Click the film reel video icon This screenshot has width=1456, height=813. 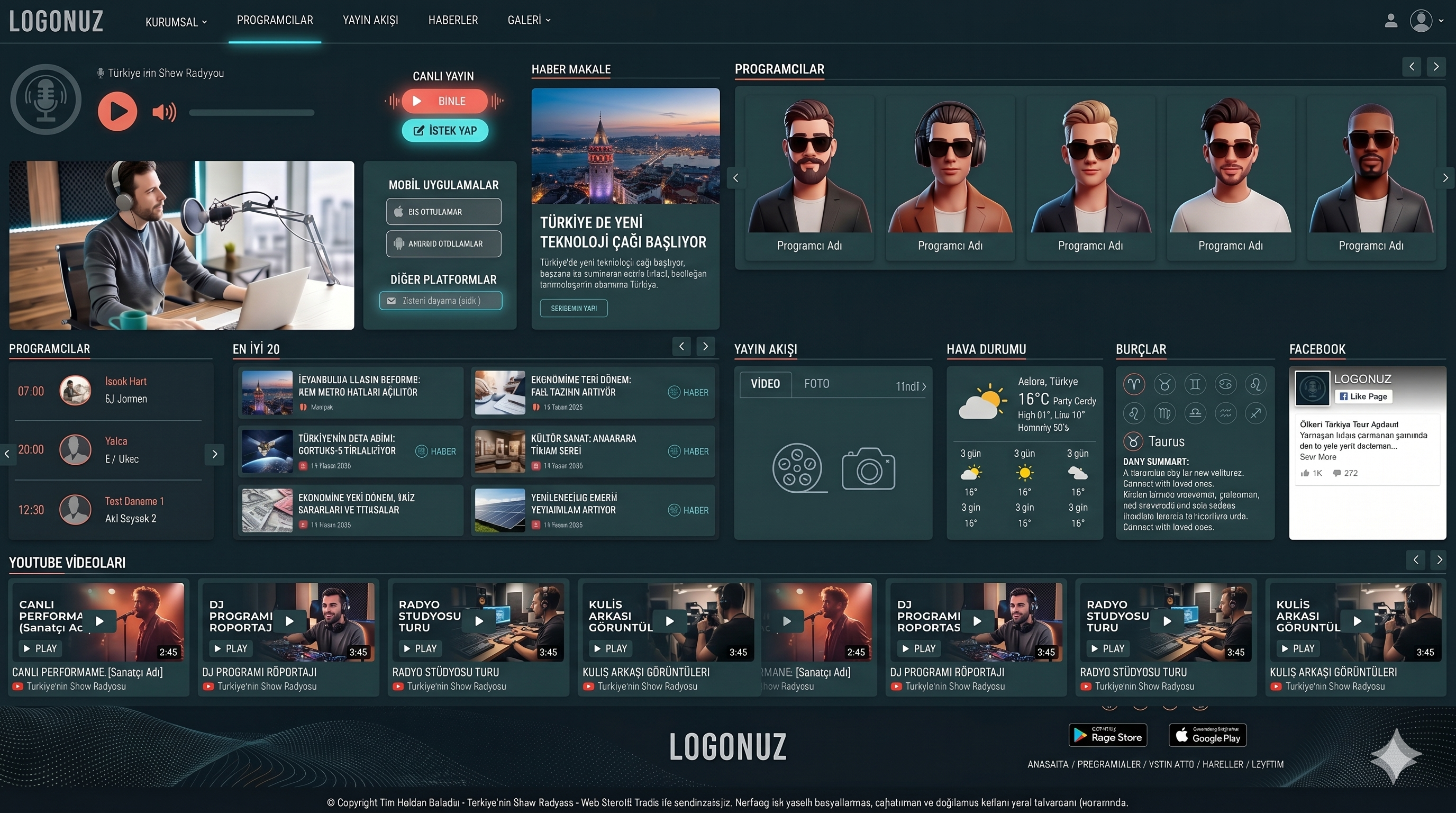tap(797, 468)
